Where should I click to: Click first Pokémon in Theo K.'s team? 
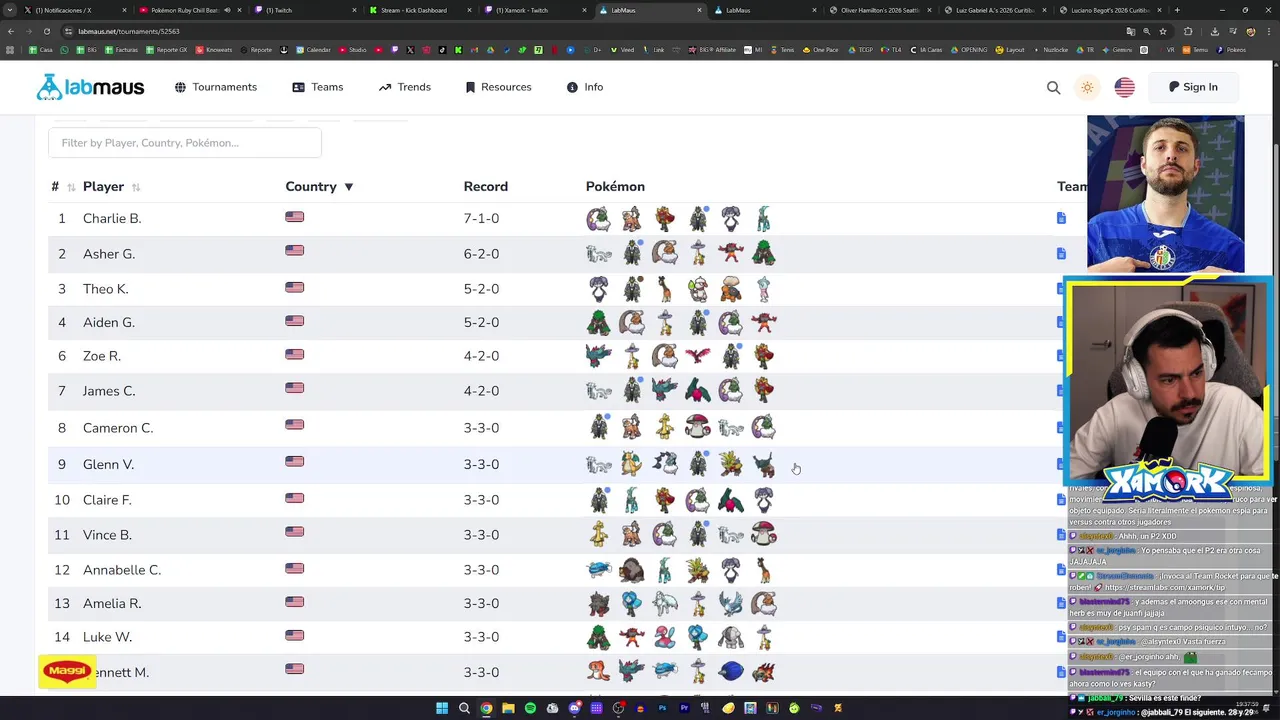pyautogui.click(x=598, y=289)
